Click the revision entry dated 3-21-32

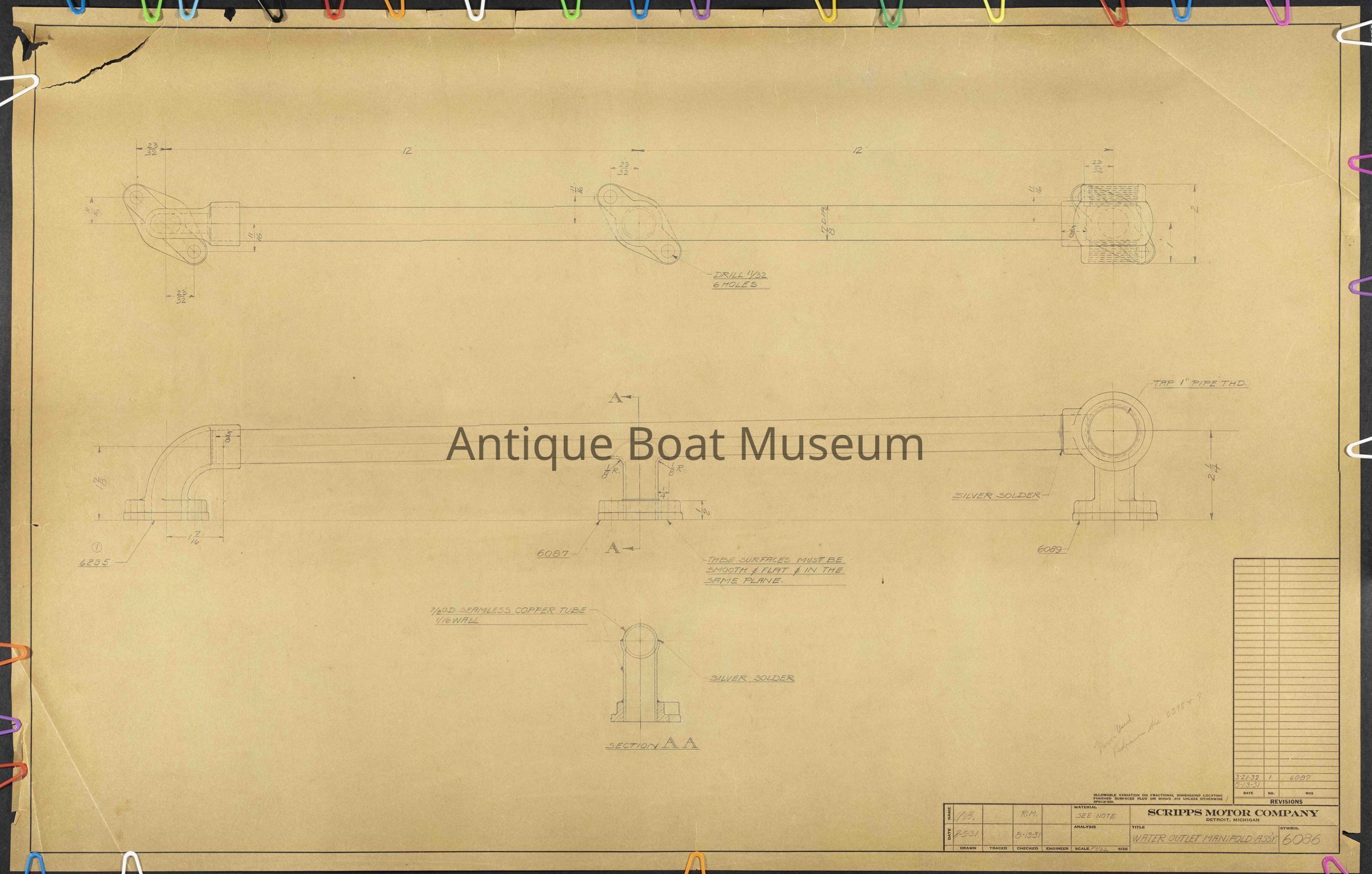pyautogui.click(x=1247, y=778)
